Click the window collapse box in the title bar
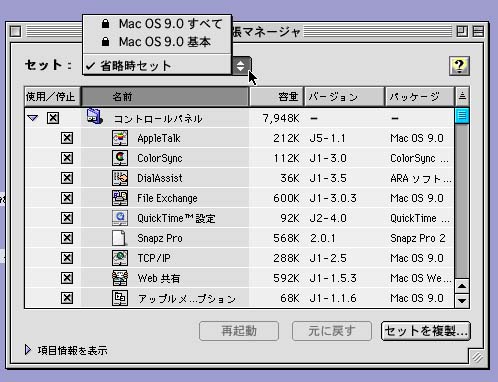This screenshot has height=382, width=498. [x=478, y=32]
